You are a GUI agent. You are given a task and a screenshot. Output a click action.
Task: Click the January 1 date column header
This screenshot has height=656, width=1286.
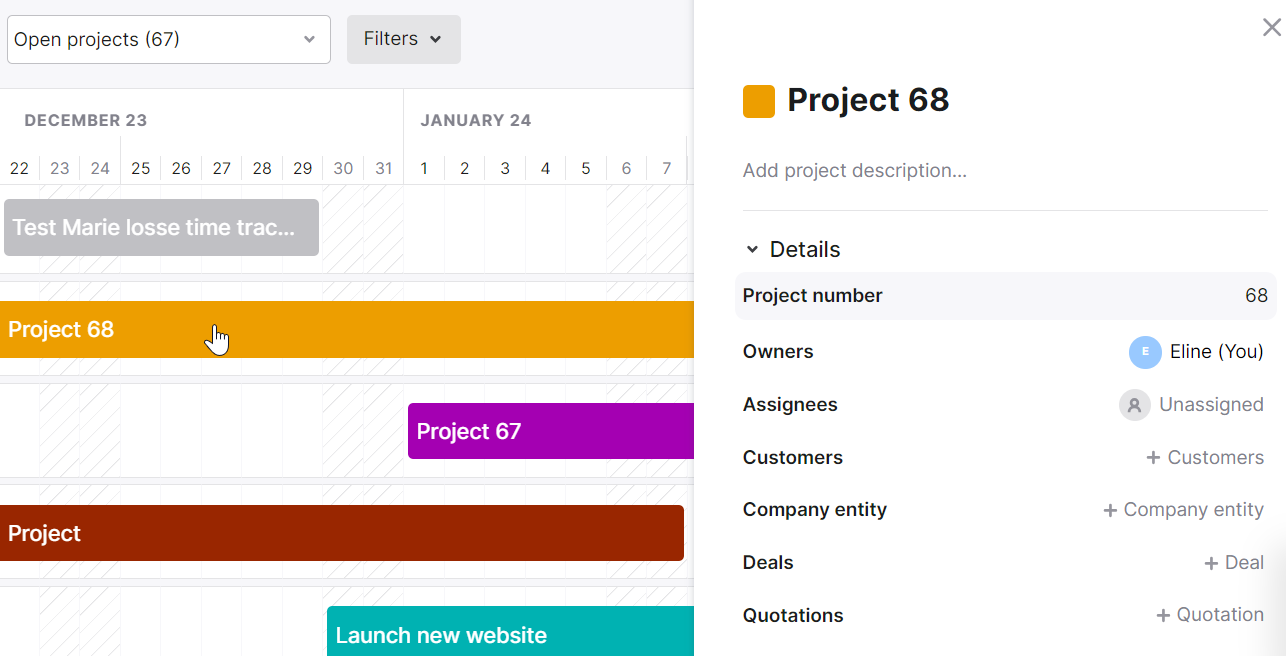[424, 168]
